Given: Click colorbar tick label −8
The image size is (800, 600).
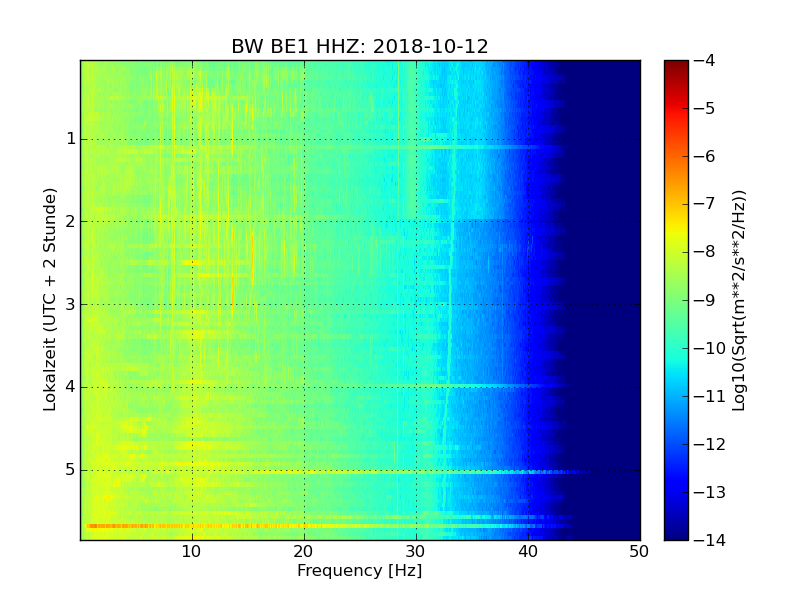Looking at the screenshot, I should coord(705,252).
